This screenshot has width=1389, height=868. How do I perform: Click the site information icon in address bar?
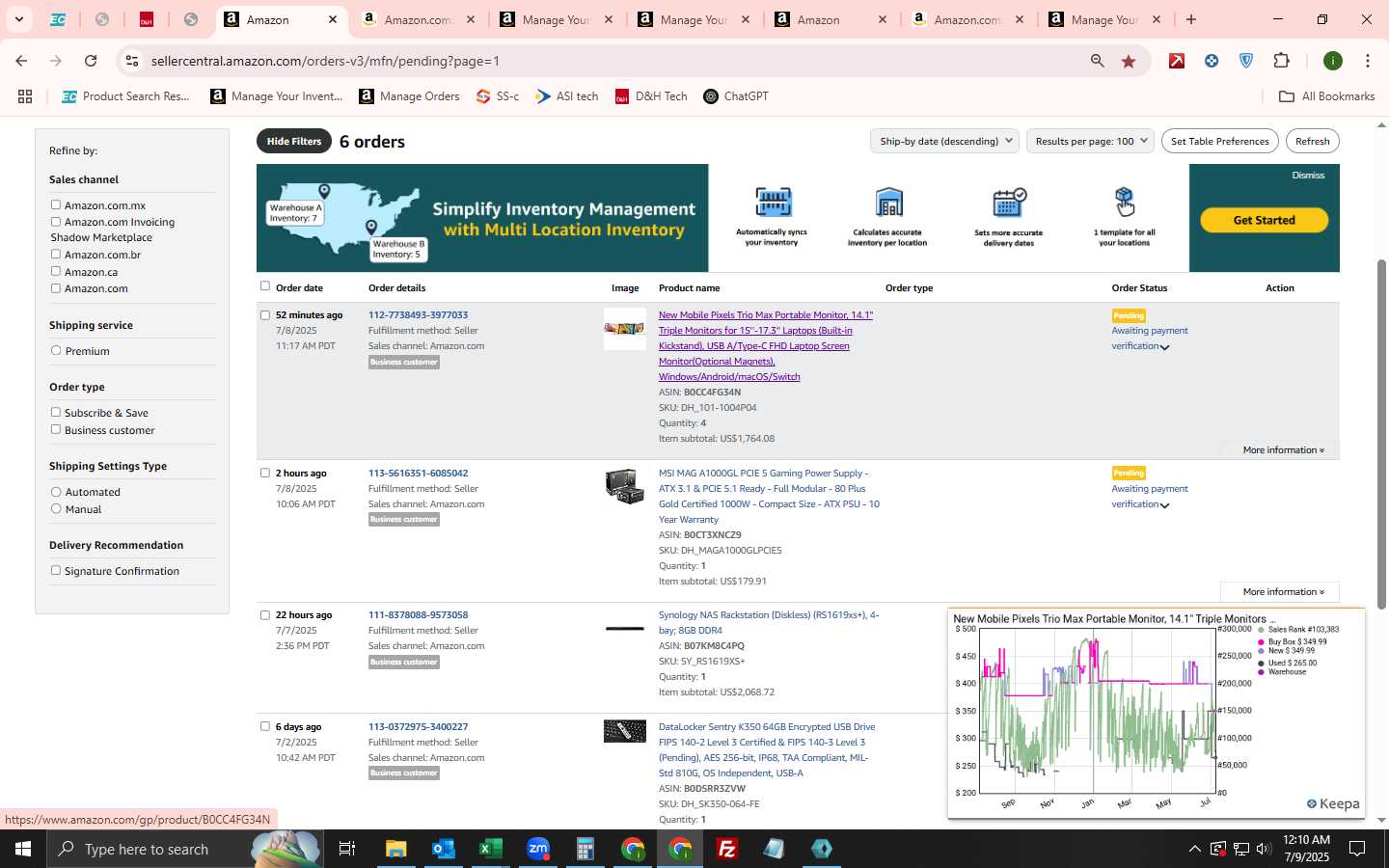pos(132,61)
